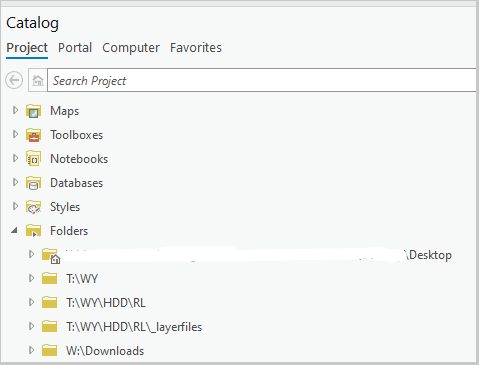This screenshot has height=365, width=479.
Task: Select the Databases label
Action: tap(77, 183)
